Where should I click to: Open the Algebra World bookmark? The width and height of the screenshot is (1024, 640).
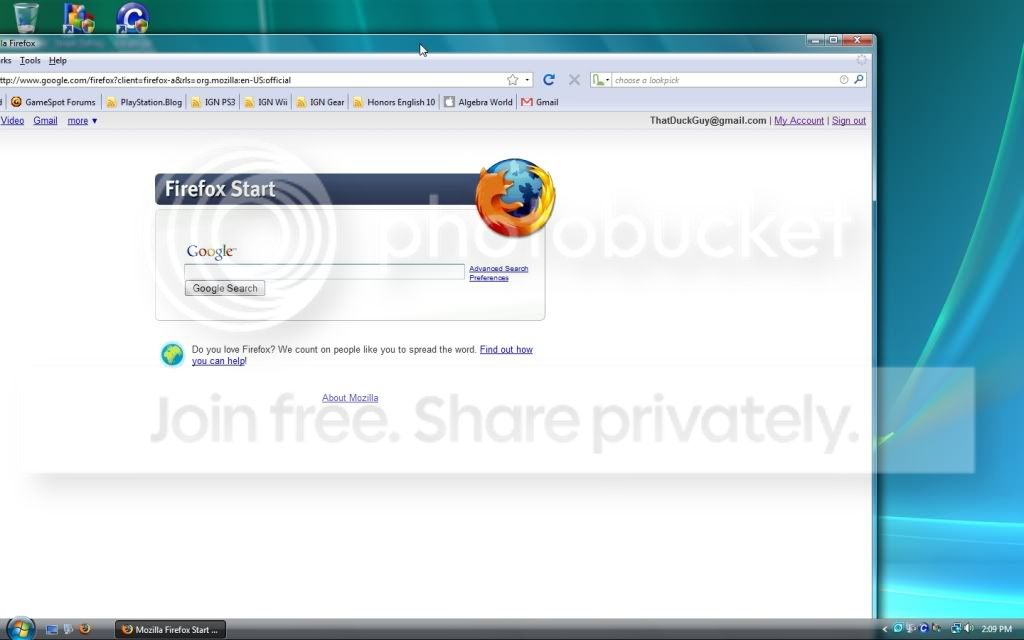[x=478, y=102]
